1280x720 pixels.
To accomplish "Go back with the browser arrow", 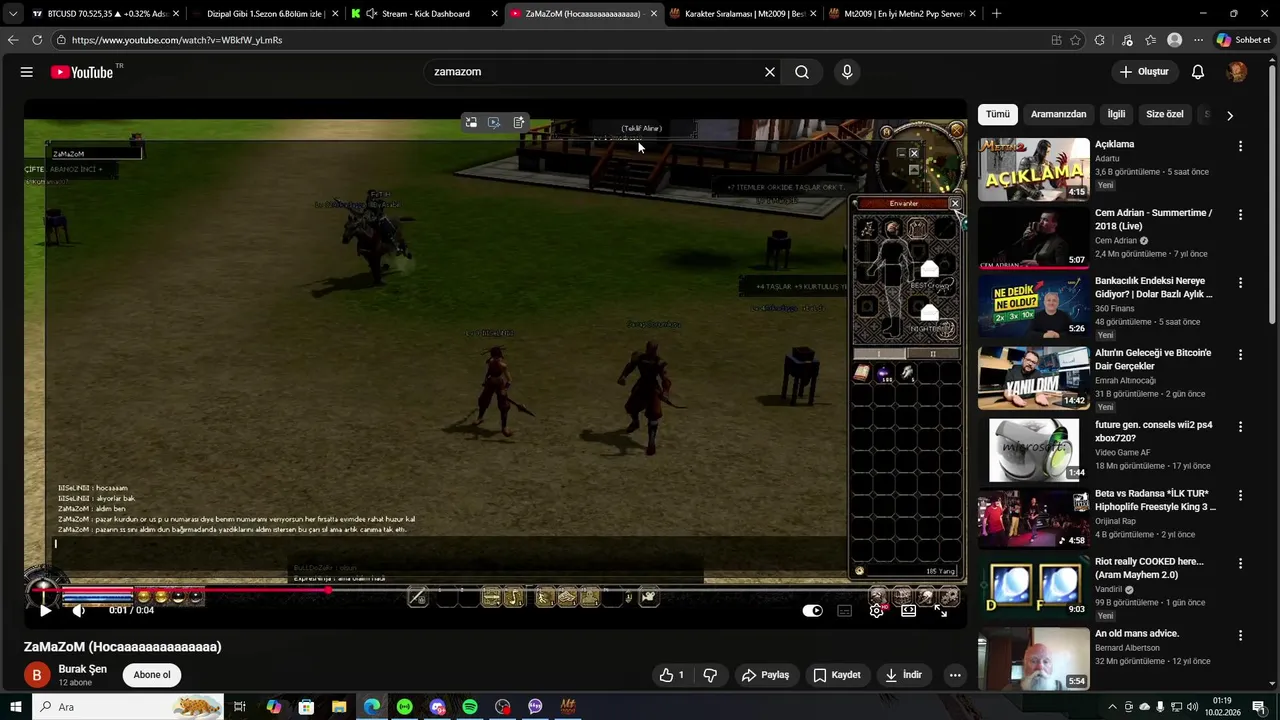I will tap(13, 40).
